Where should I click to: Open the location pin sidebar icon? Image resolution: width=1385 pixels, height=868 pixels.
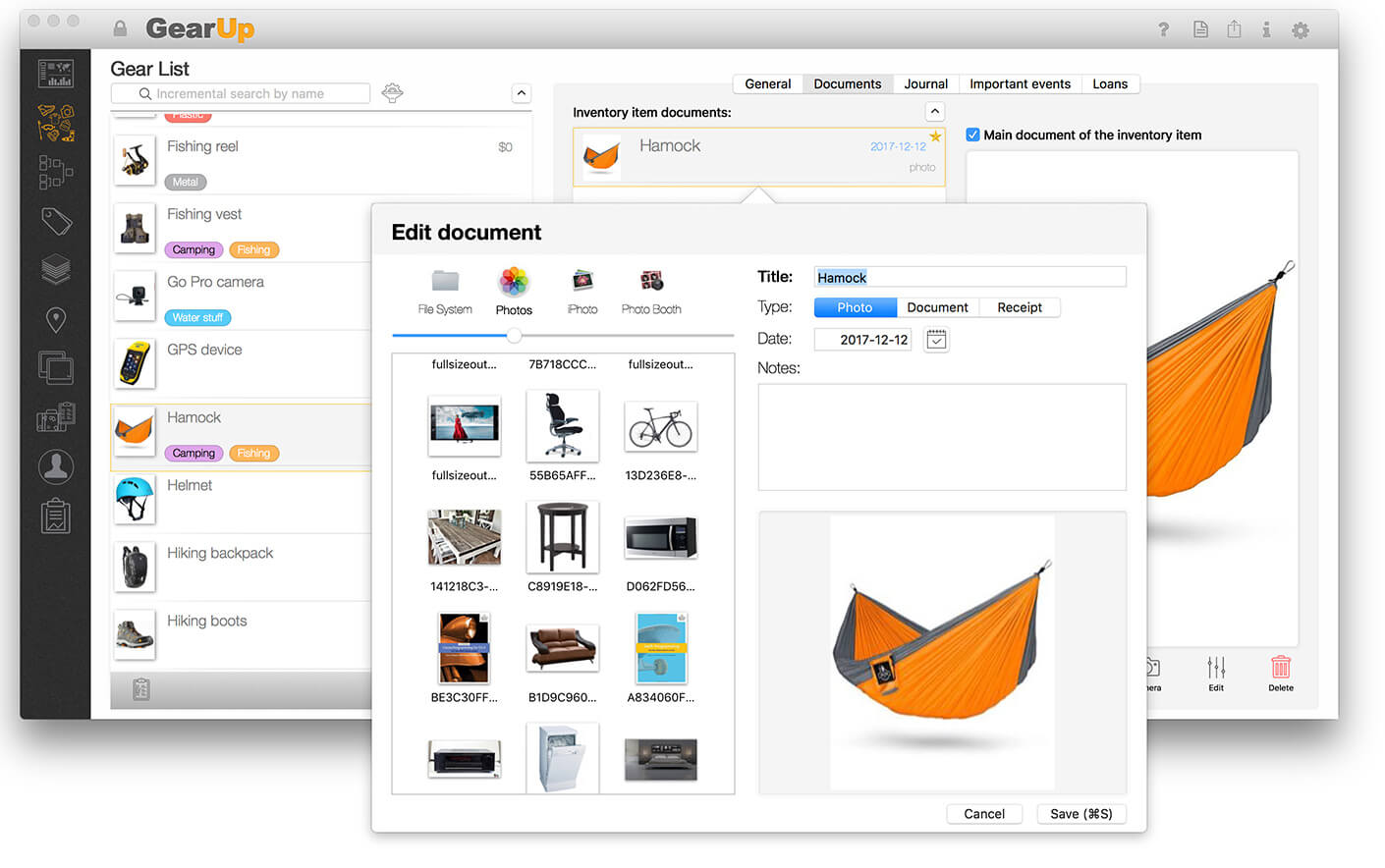[56, 319]
